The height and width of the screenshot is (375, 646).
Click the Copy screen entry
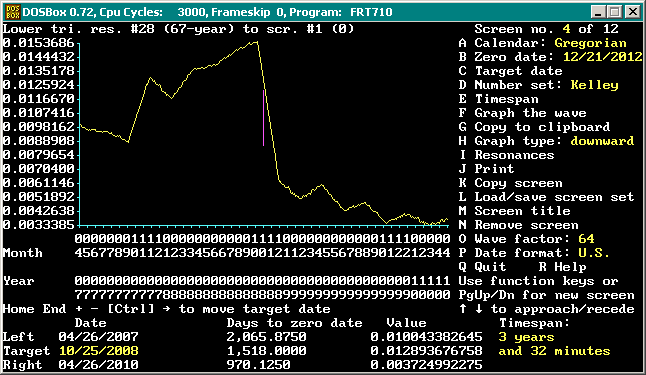coord(510,183)
